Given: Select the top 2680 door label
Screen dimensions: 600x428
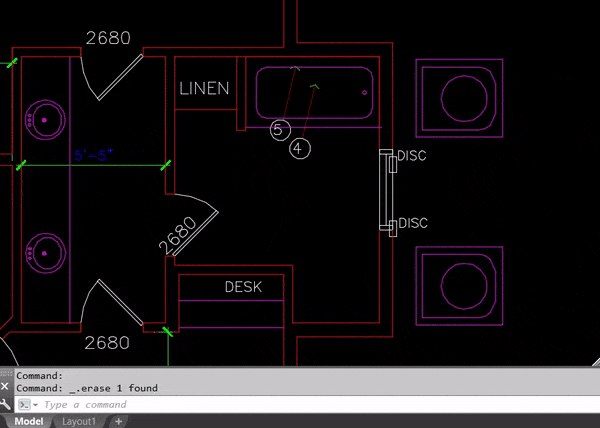Looking at the screenshot, I should [108, 38].
